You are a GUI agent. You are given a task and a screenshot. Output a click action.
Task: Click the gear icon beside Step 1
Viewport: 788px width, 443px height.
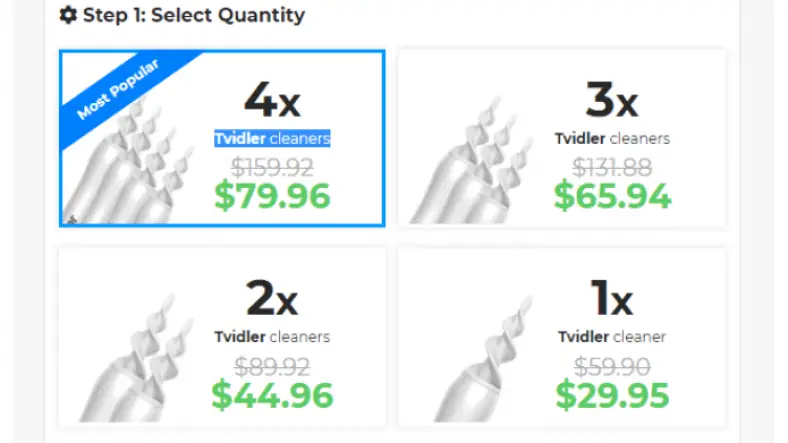pyautogui.click(x=68, y=16)
